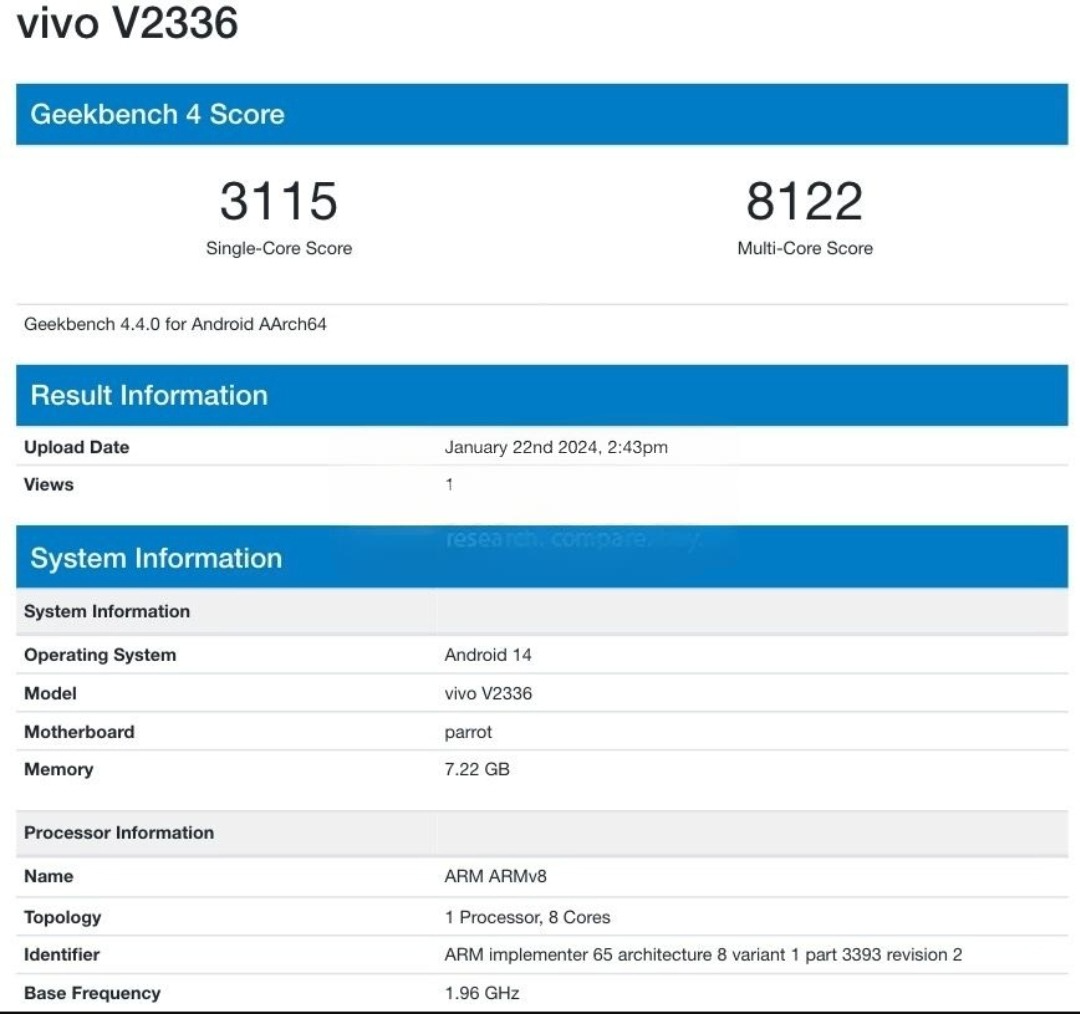Click the 'Operating System' label

tap(100, 655)
